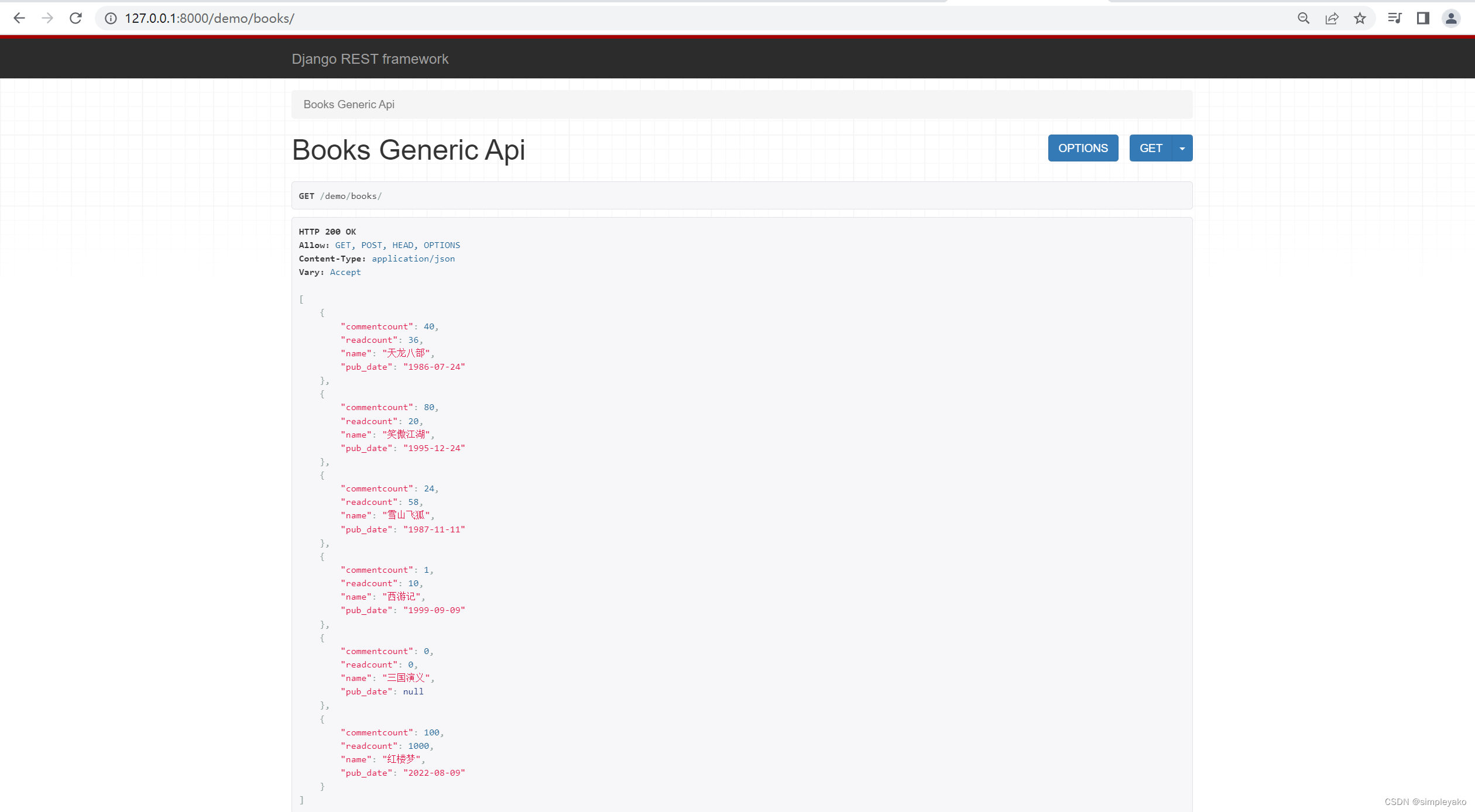The image size is (1475, 812).
Task: Bookmark this page with star icon
Action: [1360, 18]
